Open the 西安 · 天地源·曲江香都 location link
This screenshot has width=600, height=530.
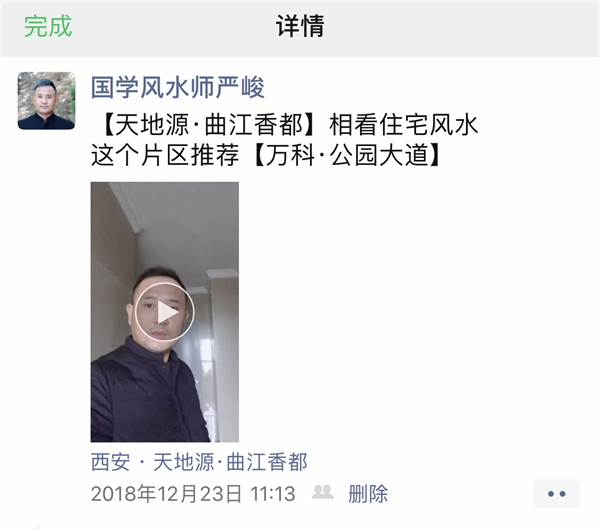pyautogui.click(x=199, y=462)
